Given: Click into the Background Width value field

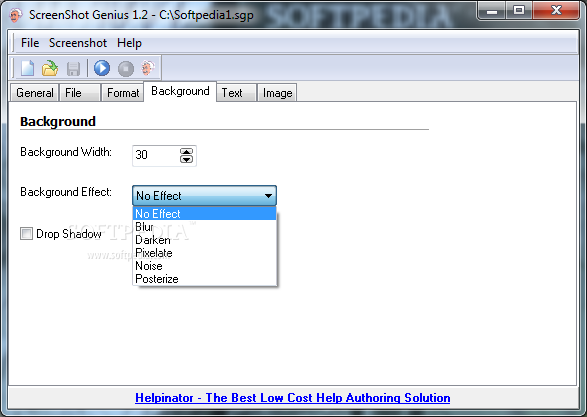Looking at the screenshot, I should coord(156,155).
